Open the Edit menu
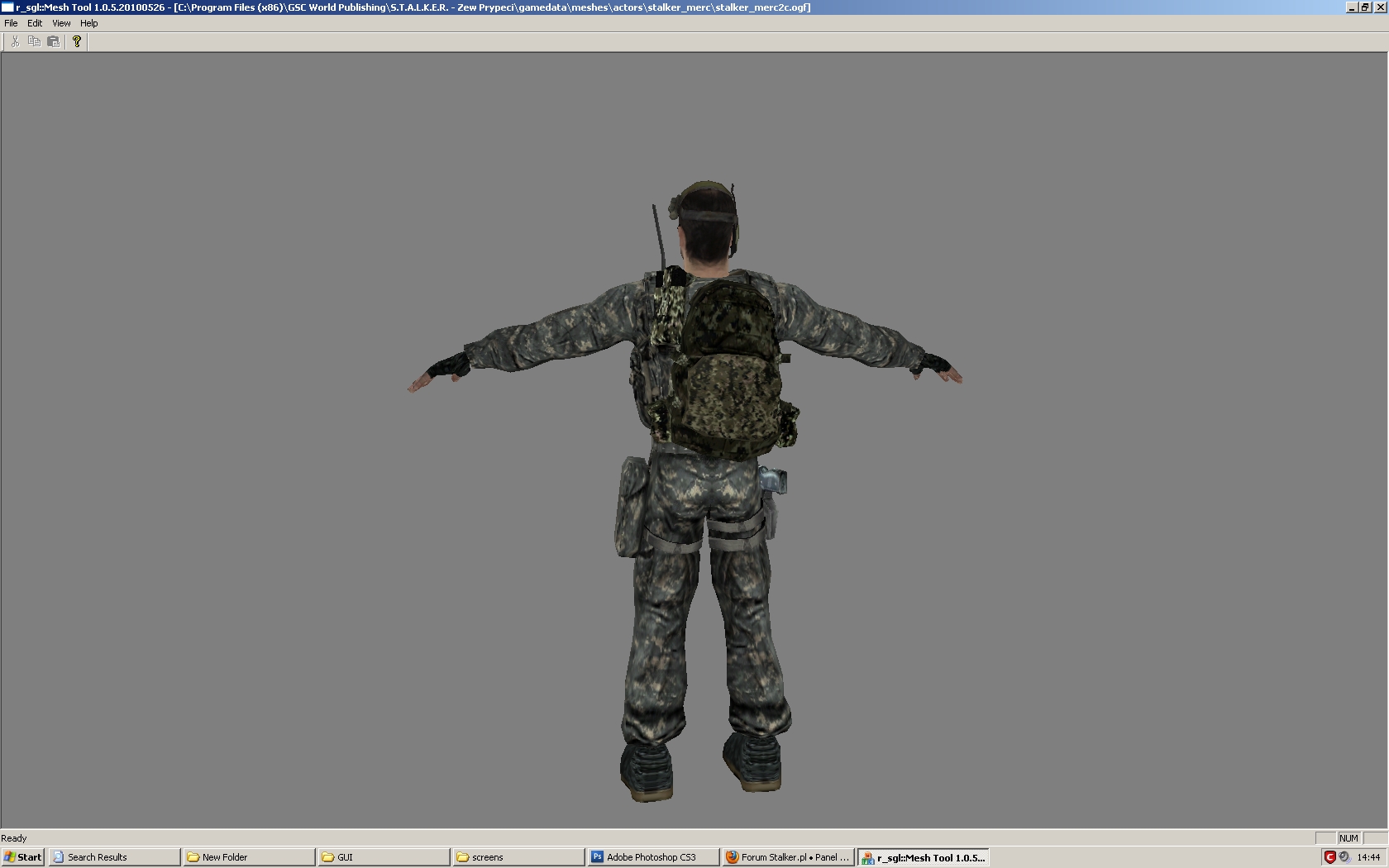1389x868 pixels. point(35,23)
